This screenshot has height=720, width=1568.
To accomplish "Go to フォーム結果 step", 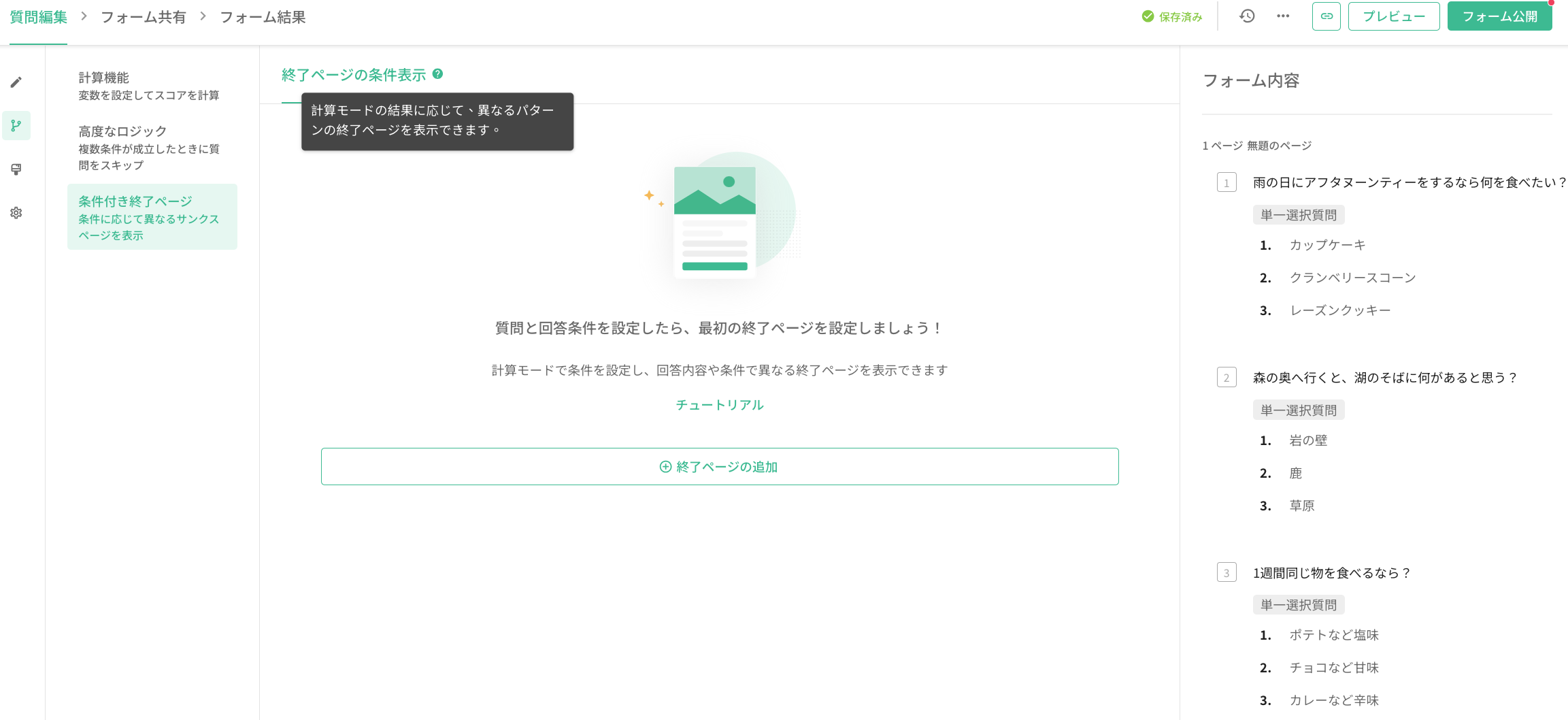I will point(263,17).
